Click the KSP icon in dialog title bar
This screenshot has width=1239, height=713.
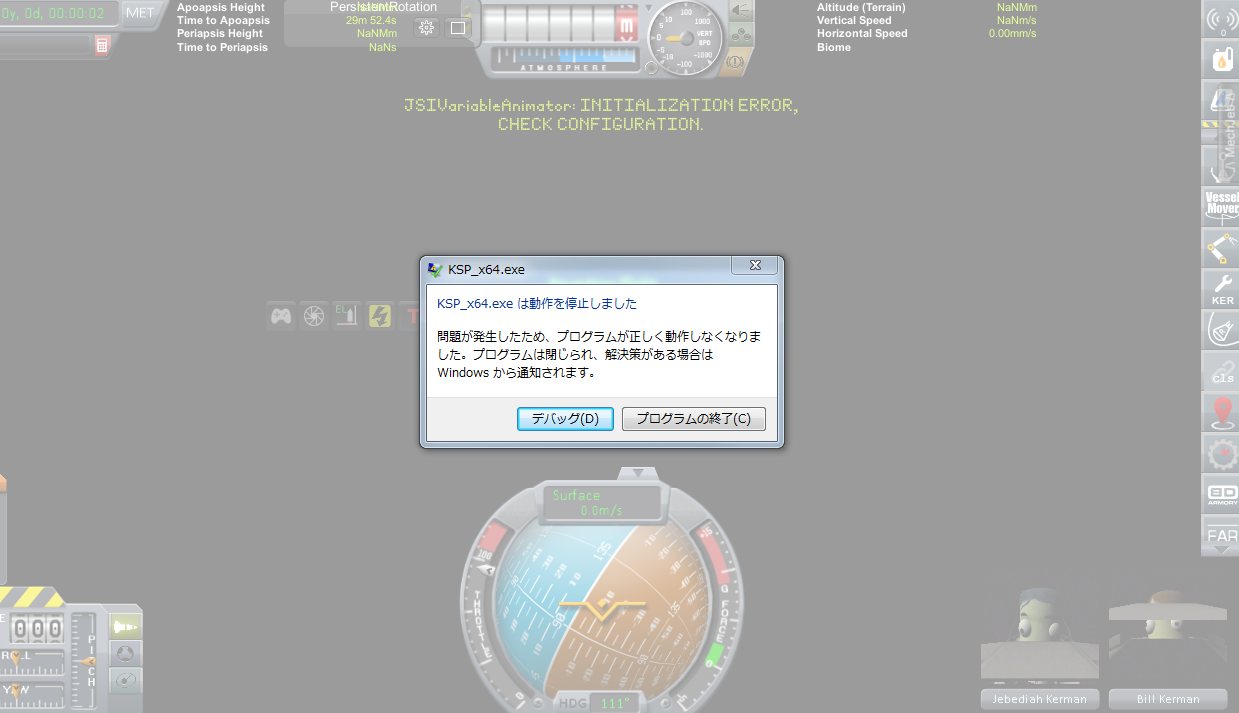(435, 269)
